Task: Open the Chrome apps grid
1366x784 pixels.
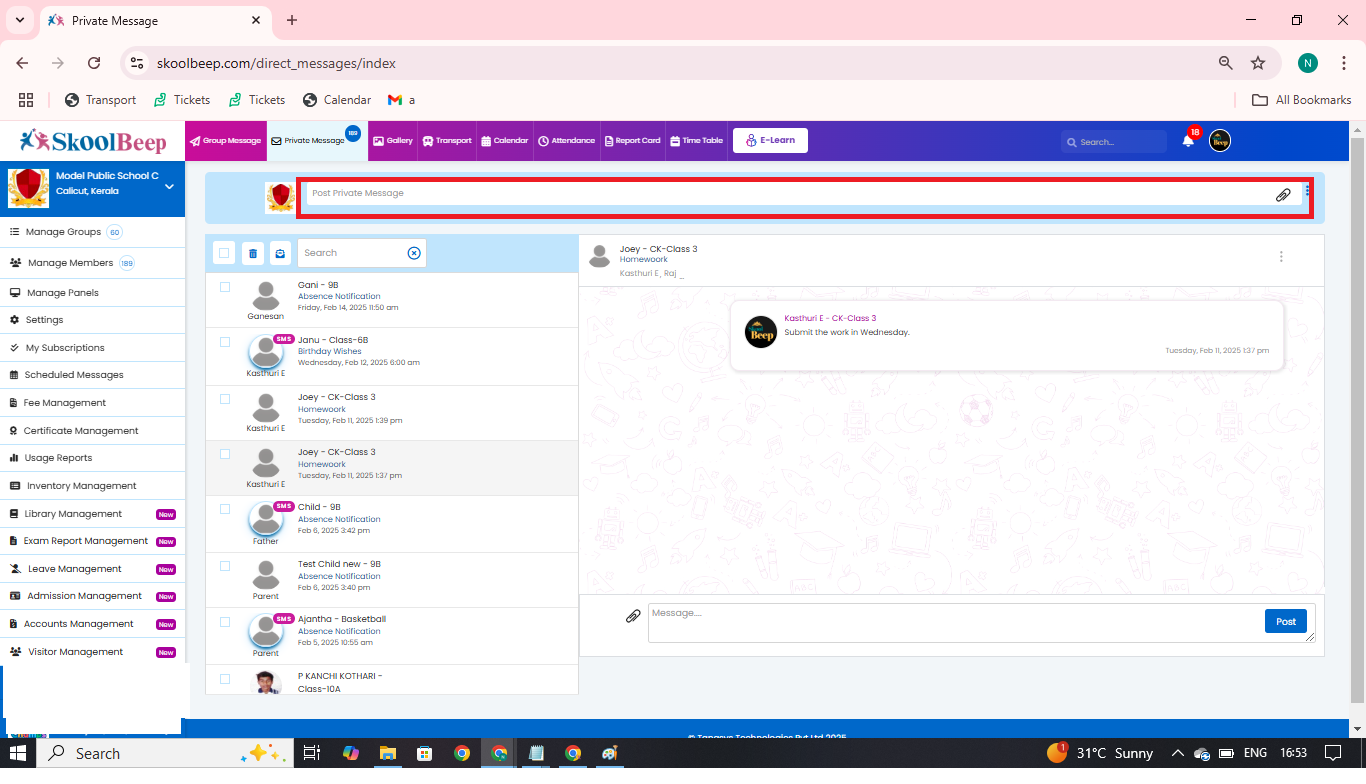Action: (26, 100)
